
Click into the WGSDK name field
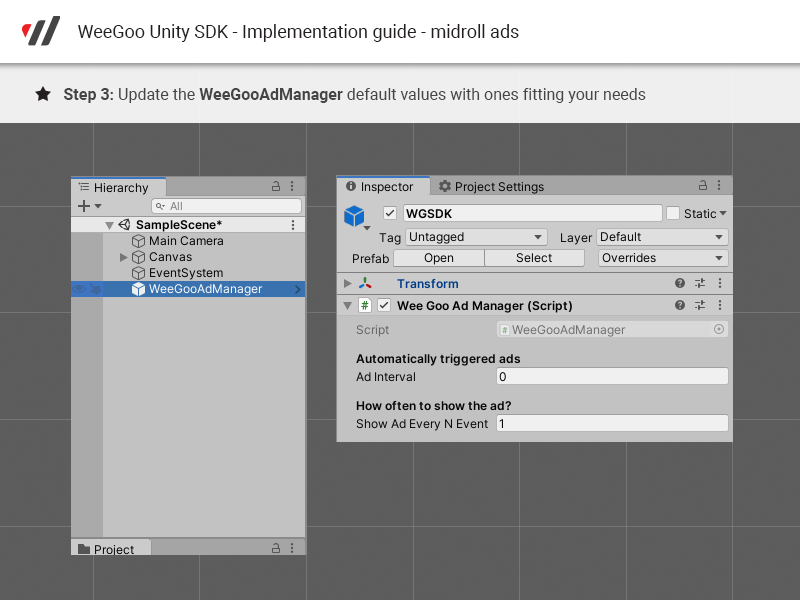533,213
